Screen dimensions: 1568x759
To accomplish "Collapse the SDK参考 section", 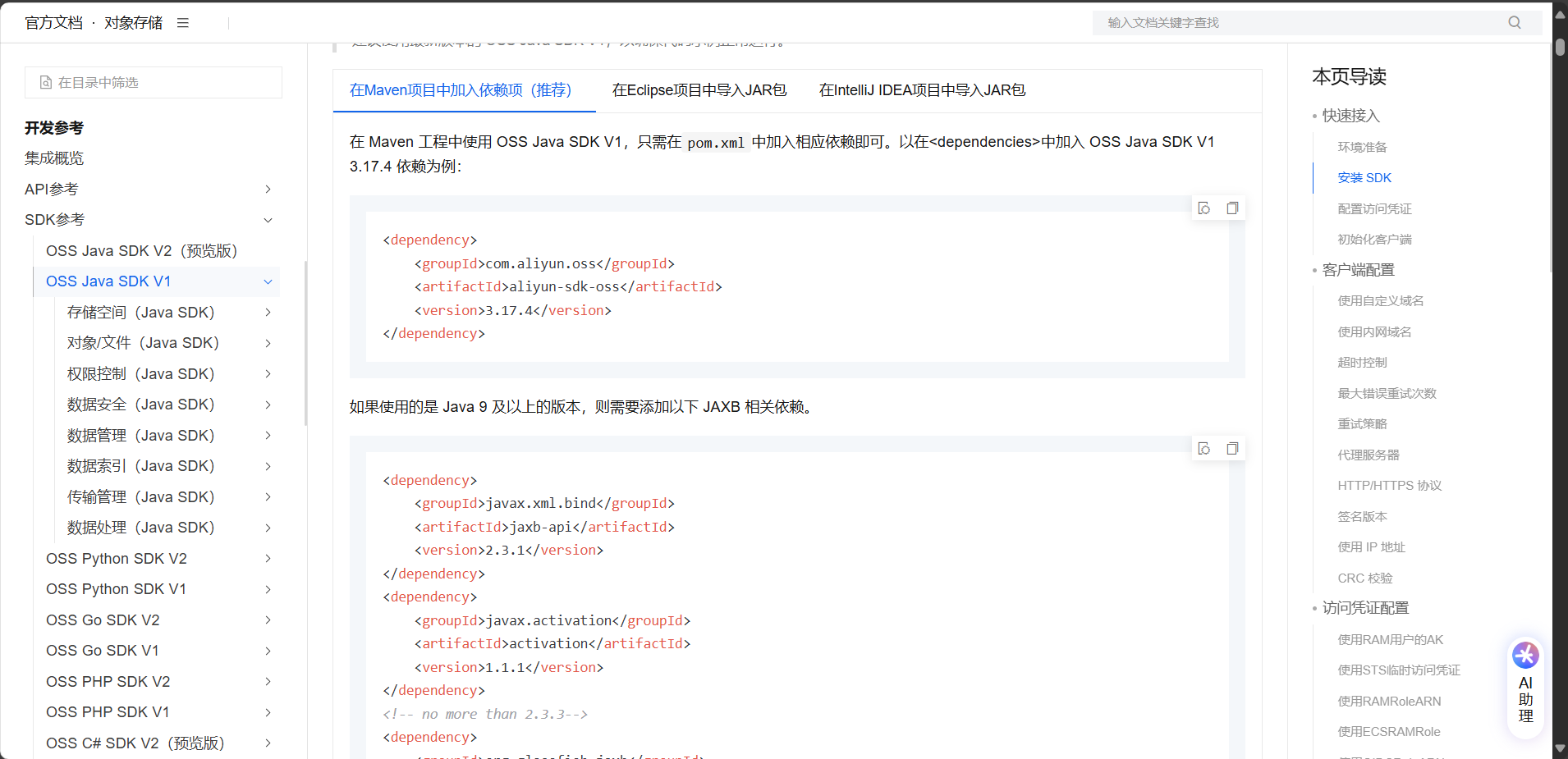I will pos(268,220).
